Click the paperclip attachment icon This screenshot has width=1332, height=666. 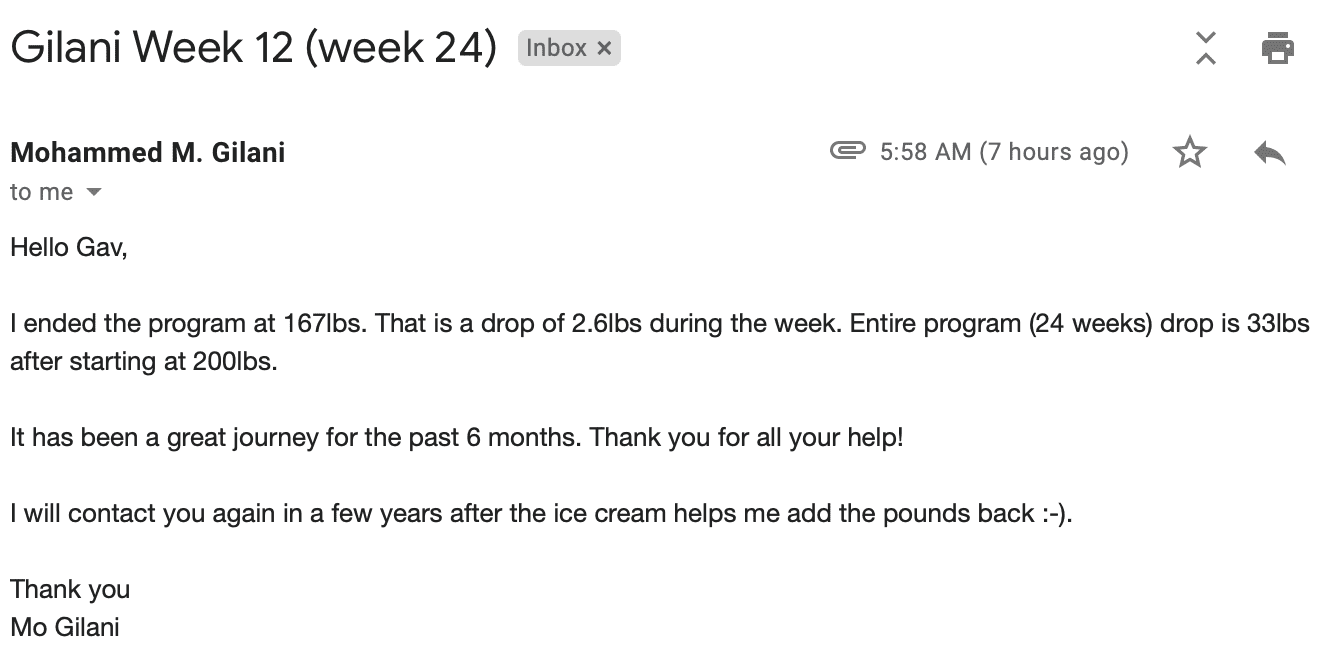pos(848,151)
